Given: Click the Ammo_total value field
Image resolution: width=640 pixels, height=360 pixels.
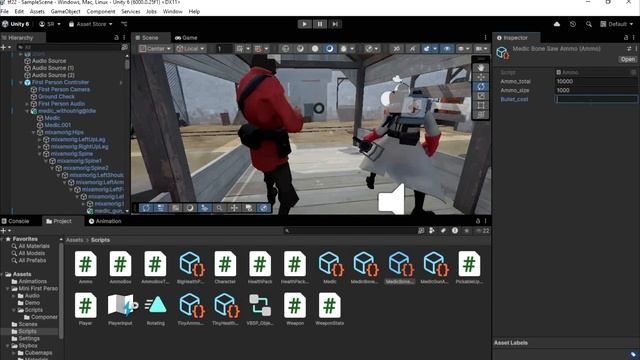Looking at the screenshot, I should click(596, 81).
